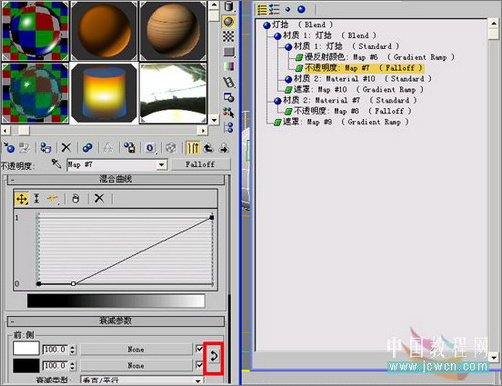
Task: Click the first None map button
Action: [x=136, y=349]
